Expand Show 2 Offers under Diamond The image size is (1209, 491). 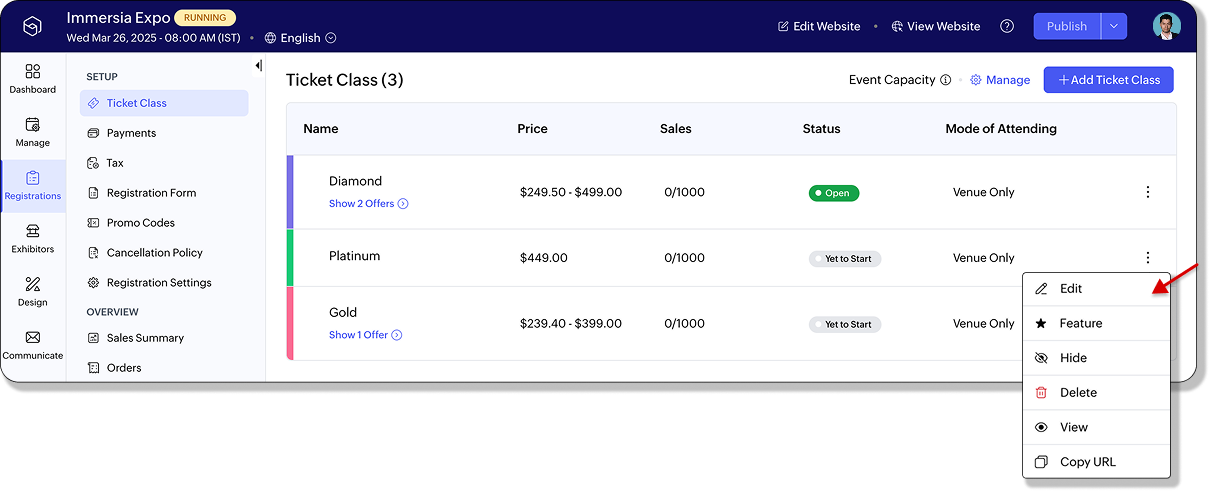pyautogui.click(x=368, y=204)
